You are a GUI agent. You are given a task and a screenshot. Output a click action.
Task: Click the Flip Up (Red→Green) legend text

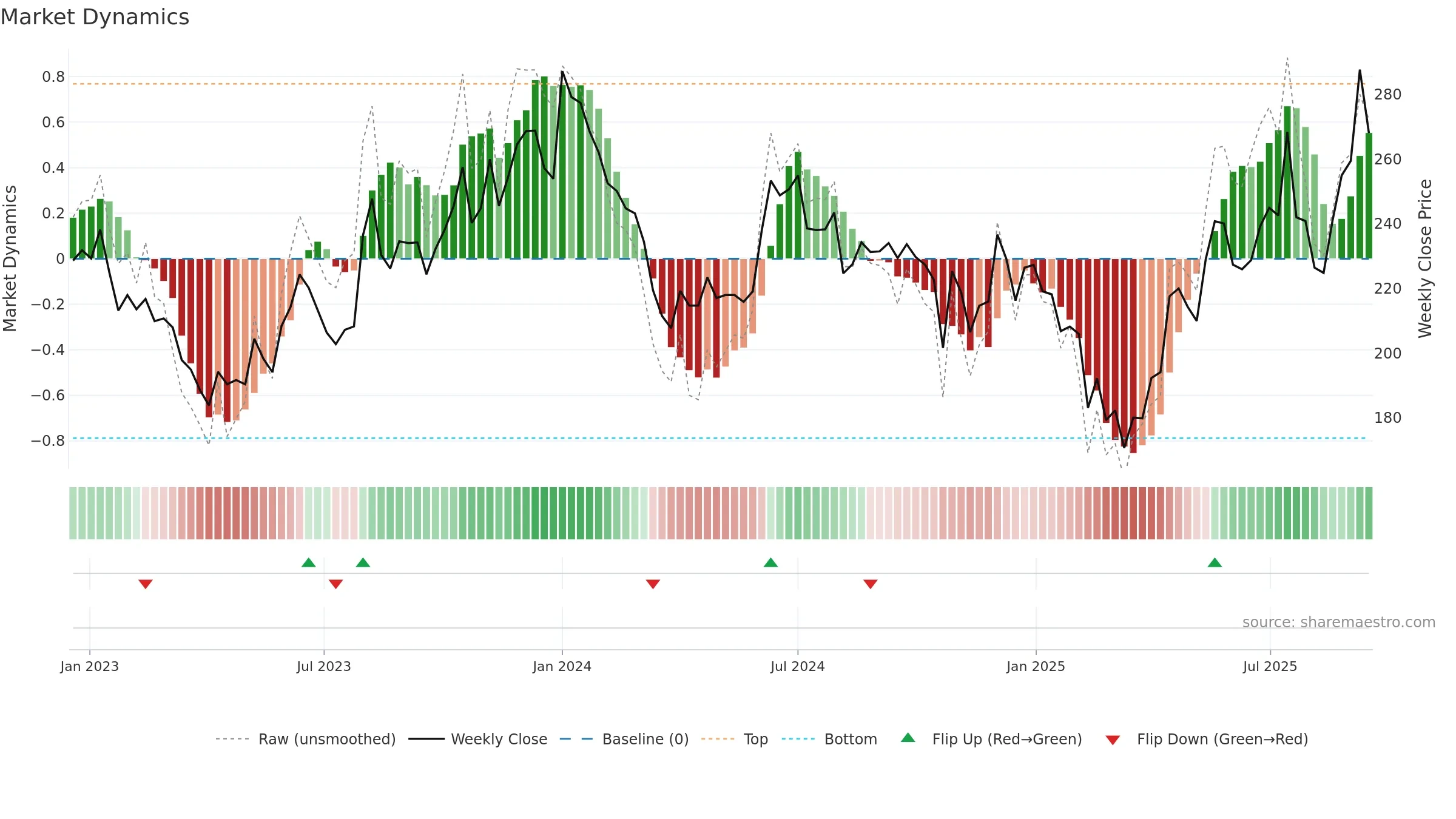(x=1007, y=739)
